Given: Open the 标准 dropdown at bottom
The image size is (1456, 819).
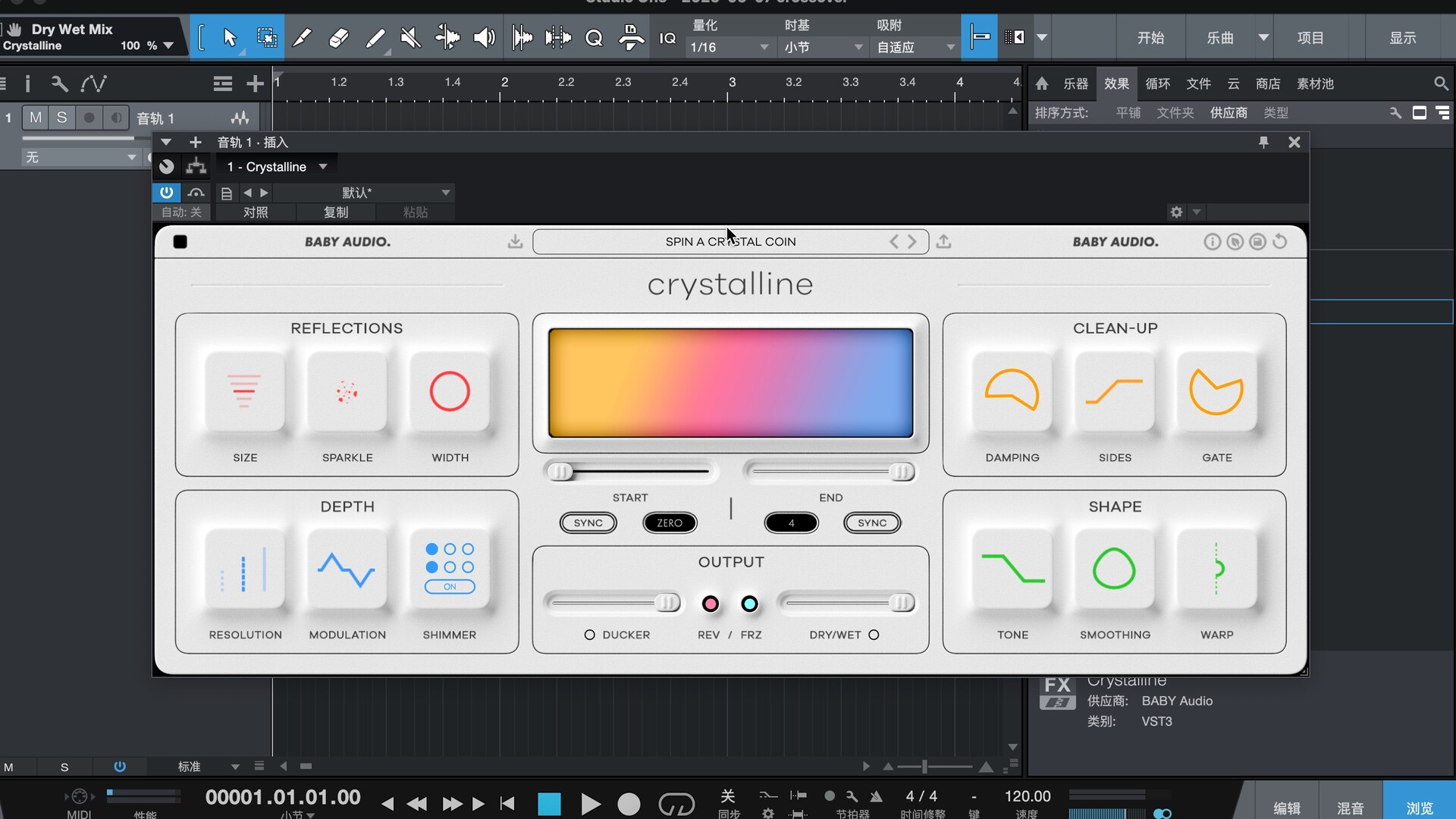Looking at the screenshot, I should [x=209, y=767].
